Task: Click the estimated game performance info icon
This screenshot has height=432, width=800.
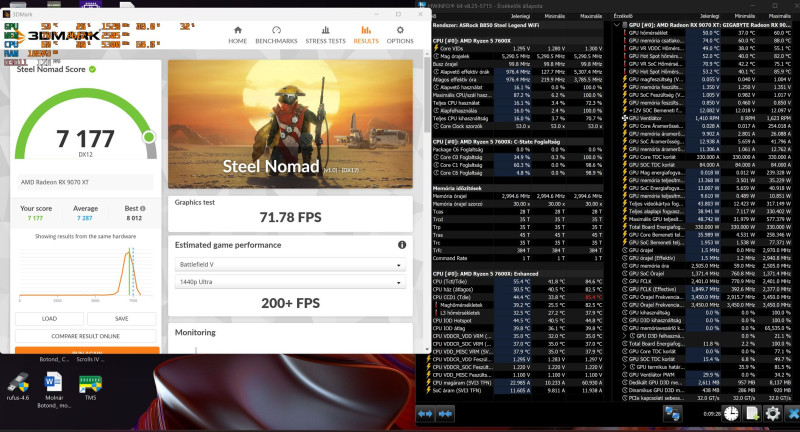Action: tap(402, 245)
